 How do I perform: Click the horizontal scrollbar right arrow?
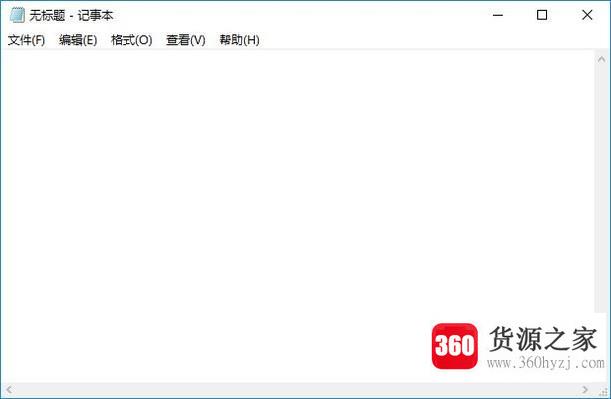pyautogui.click(x=585, y=389)
